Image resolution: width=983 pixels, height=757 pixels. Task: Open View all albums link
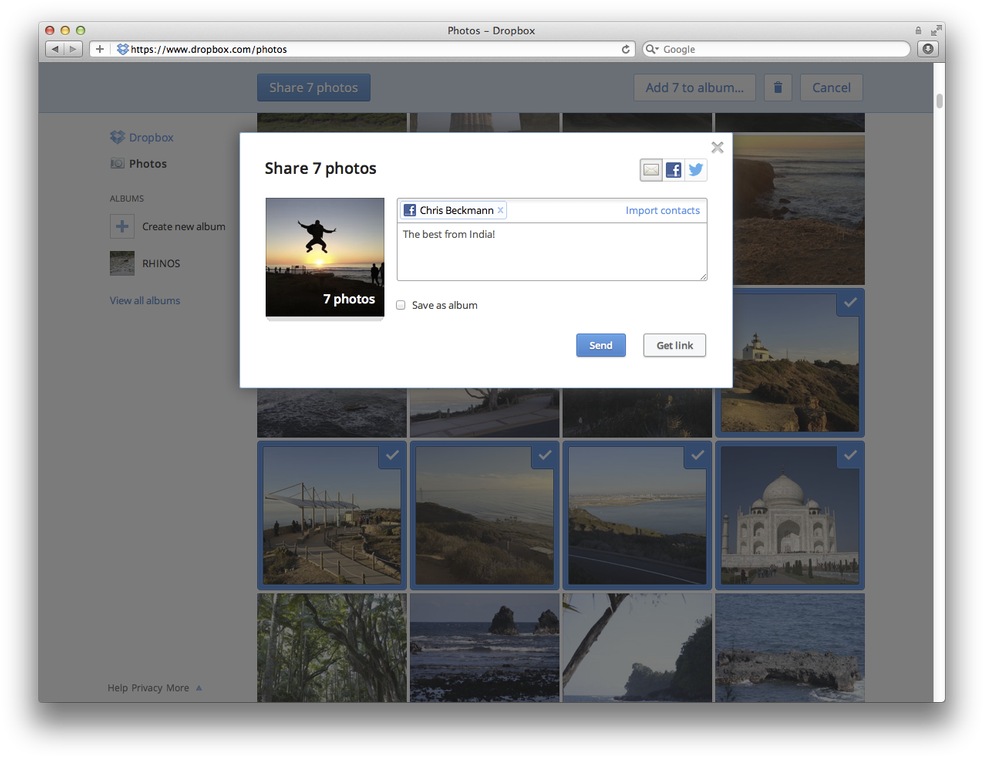(145, 301)
